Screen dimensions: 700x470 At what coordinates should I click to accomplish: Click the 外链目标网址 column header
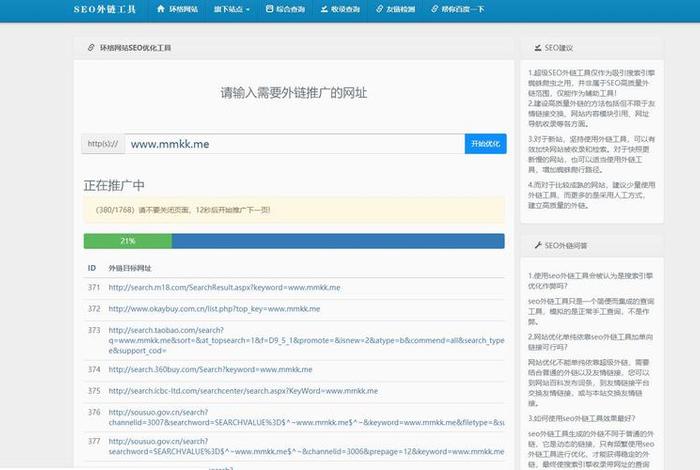[130, 268]
